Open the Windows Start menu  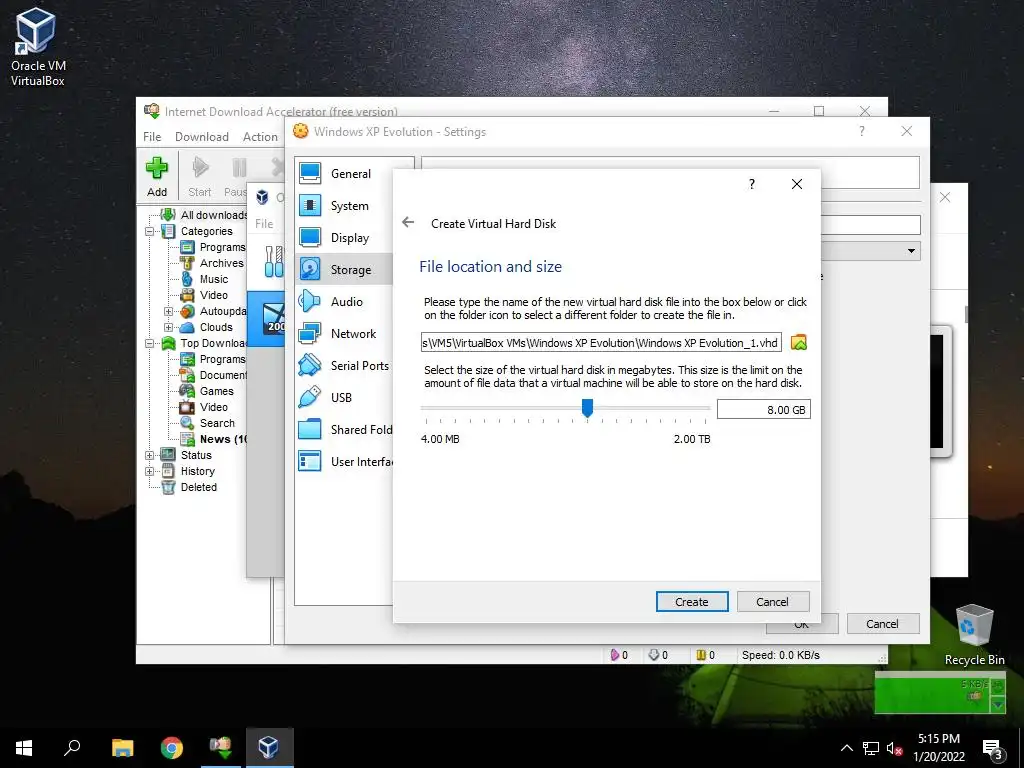(x=24, y=748)
